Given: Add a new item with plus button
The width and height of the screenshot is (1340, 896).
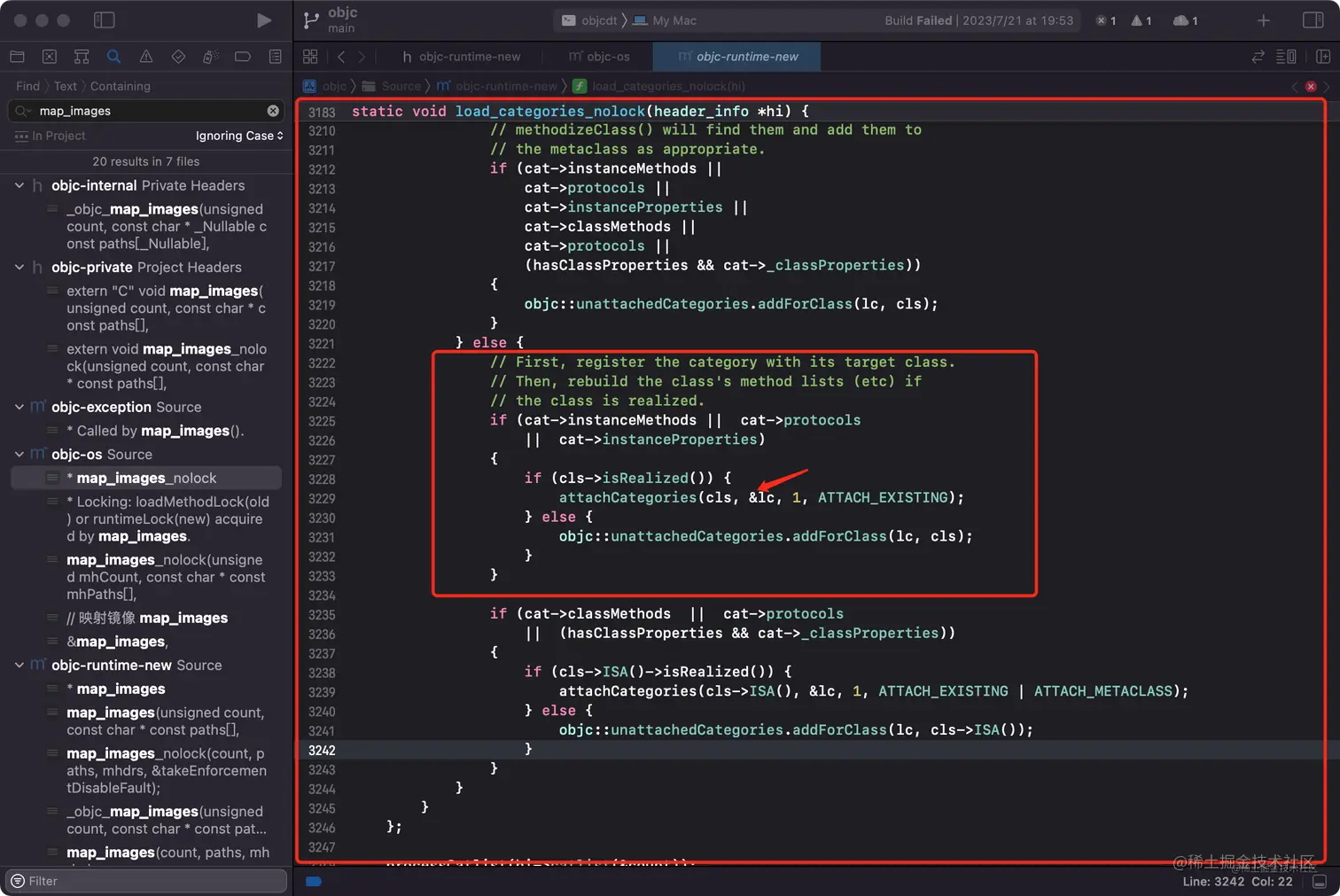Looking at the screenshot, I should 1264,20.
